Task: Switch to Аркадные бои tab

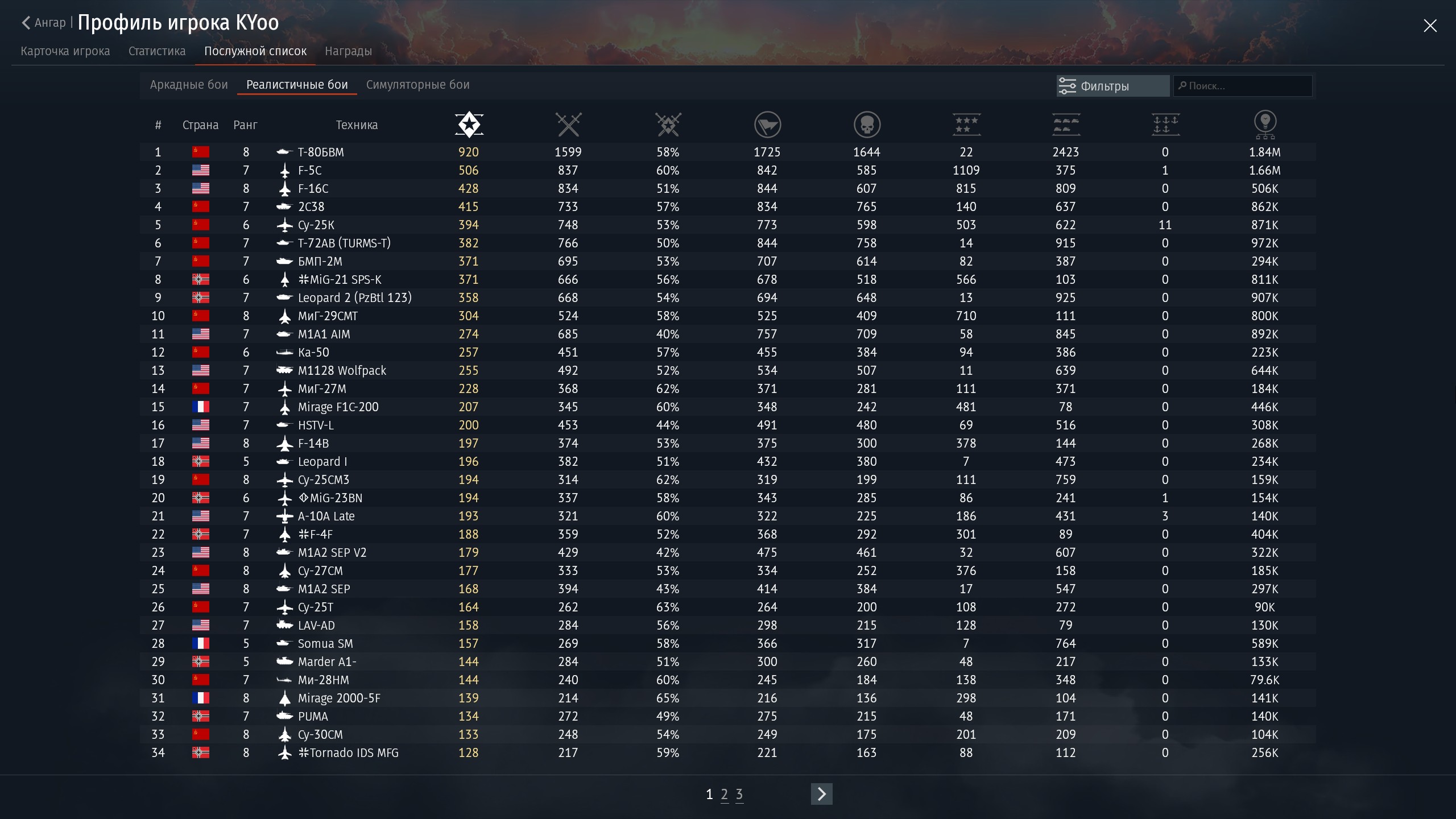Action: pyautogui.click(x=189, y=85)
